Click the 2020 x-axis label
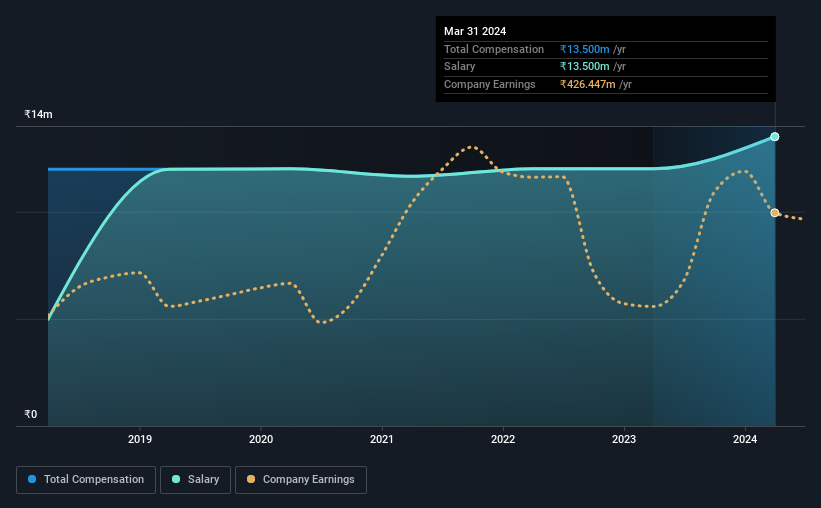 pyautogui.click(x=261, y=439)
